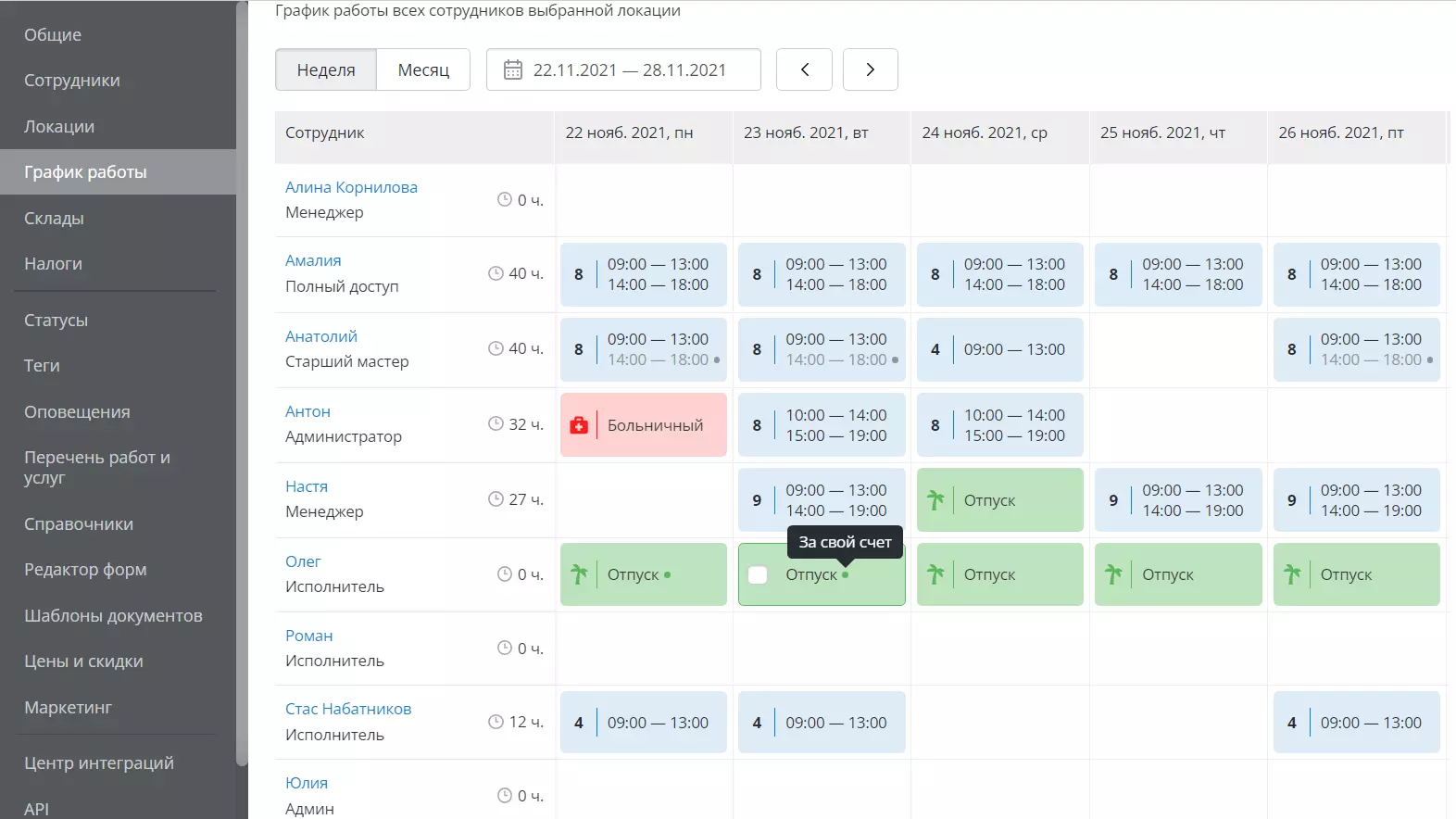This screenshot has width=1456, height=819.
Task: Click clock icon next to Олег's 0 ч.
Action: pyautogui.click(x=505, y=573)
